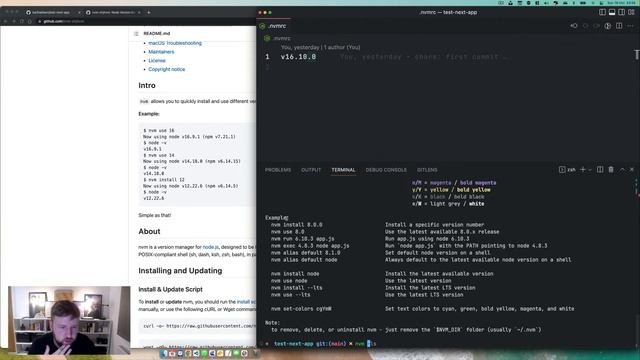Viewport: 640px width, 360px height.
Task: Click the browser back arrow
Action: (6, 21)
